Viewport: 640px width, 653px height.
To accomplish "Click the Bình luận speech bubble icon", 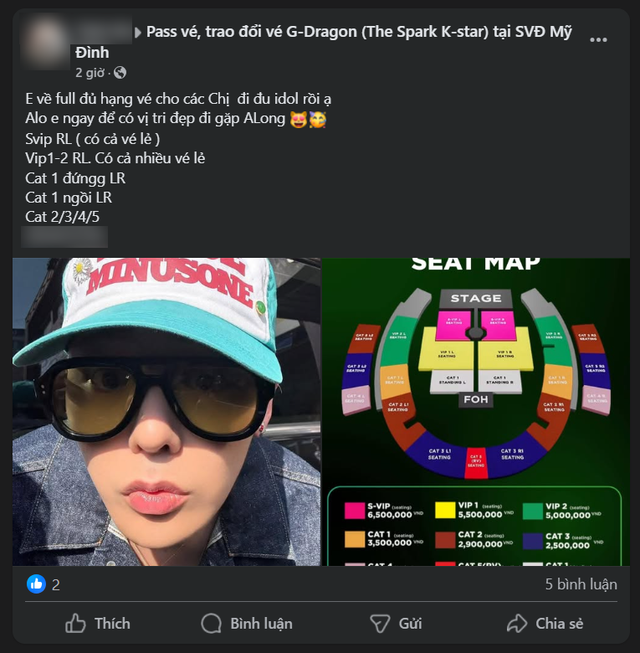I will click(211, 623).
